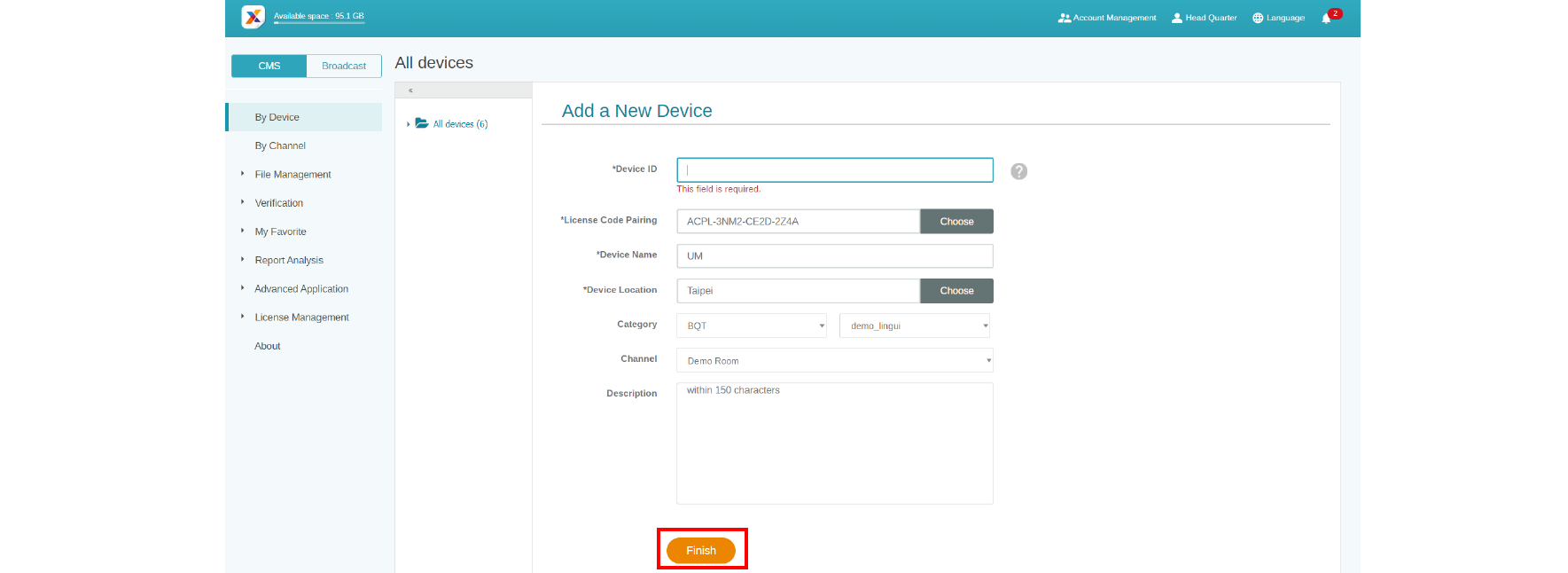Open the demo_lingui subcategory dropdown
Screen dimensions: 1568x573
[x=914, y=326]
